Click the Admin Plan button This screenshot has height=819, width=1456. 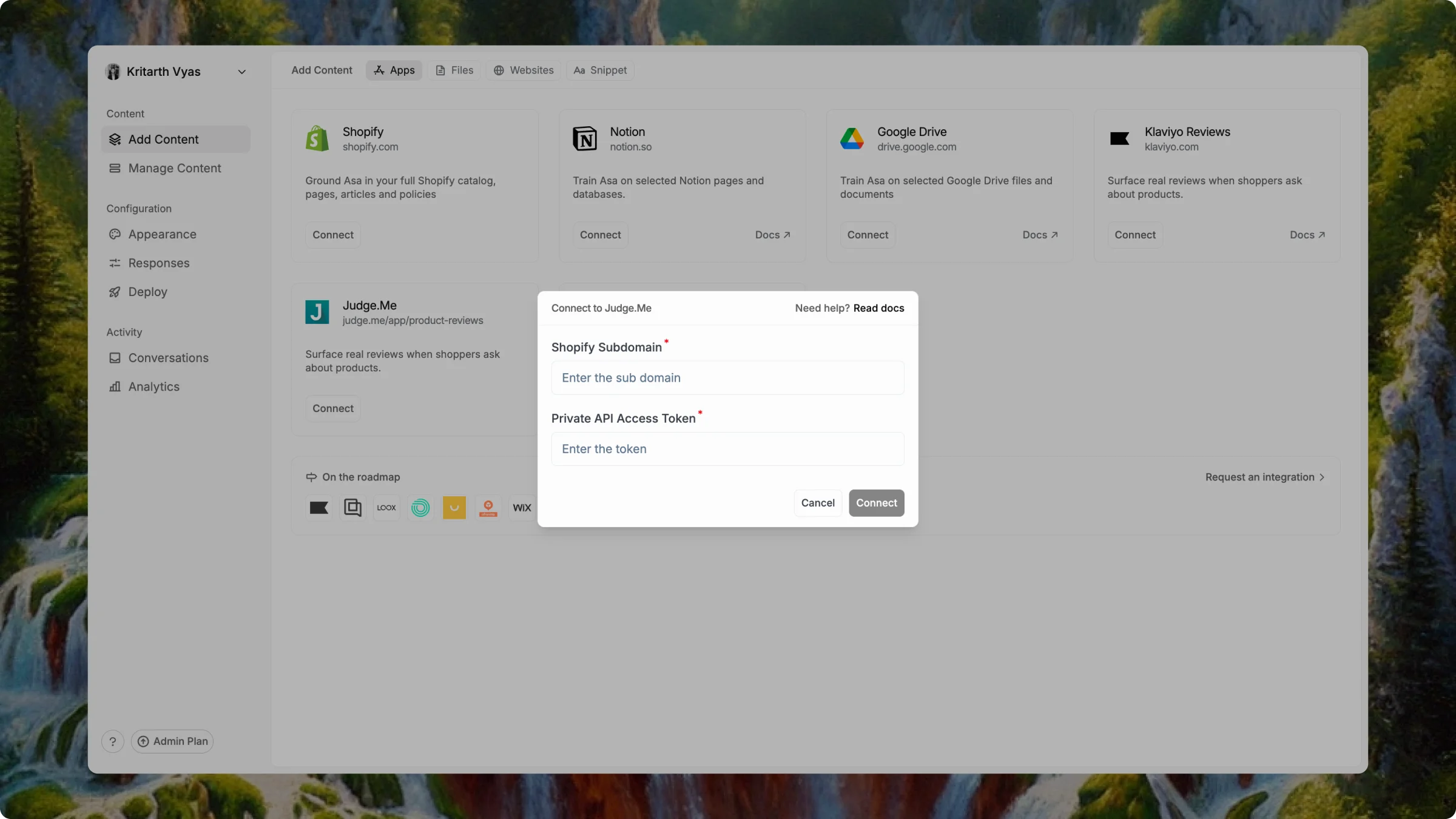[172, 741]
